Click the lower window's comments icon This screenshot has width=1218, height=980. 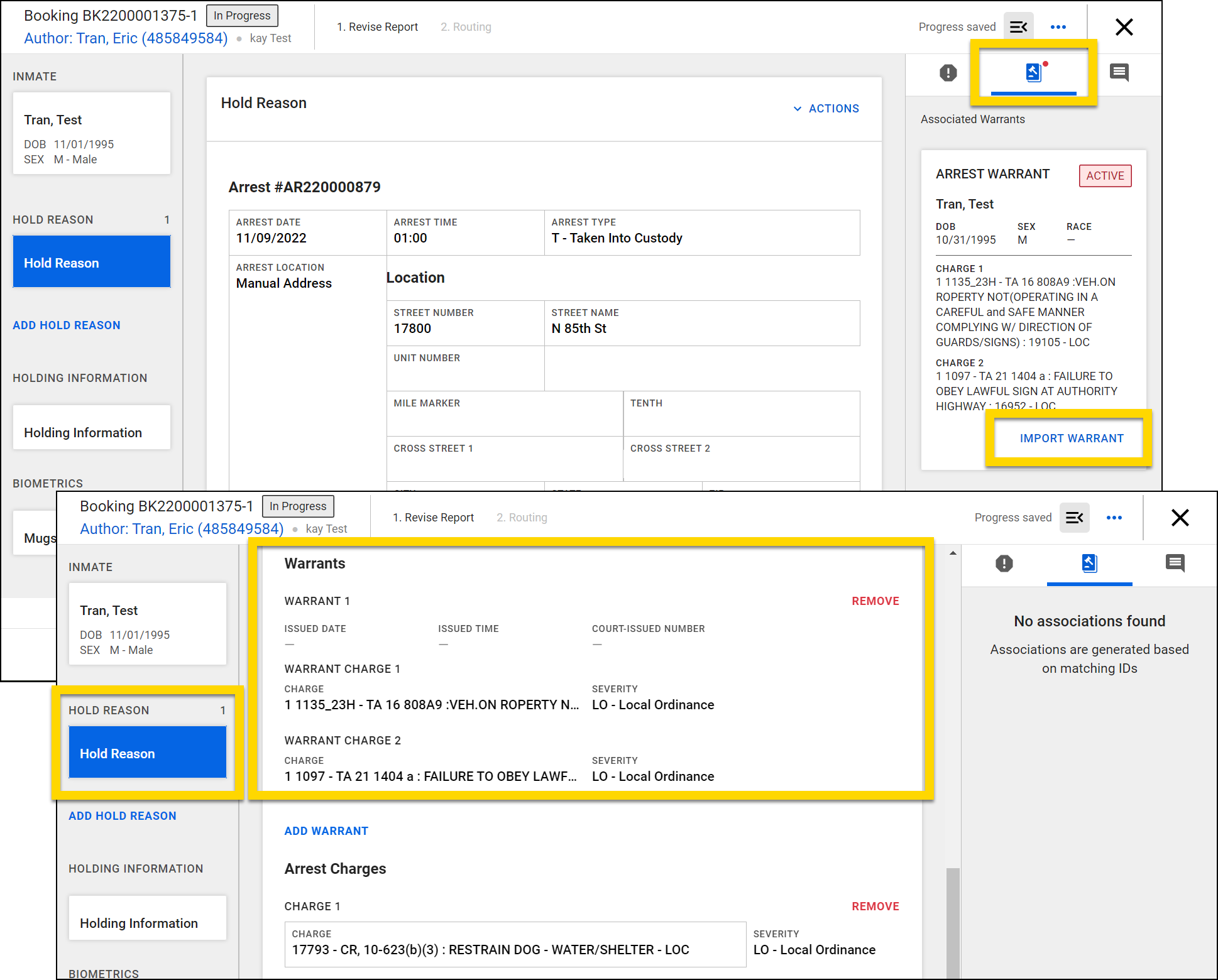(x=1175, y=563)
